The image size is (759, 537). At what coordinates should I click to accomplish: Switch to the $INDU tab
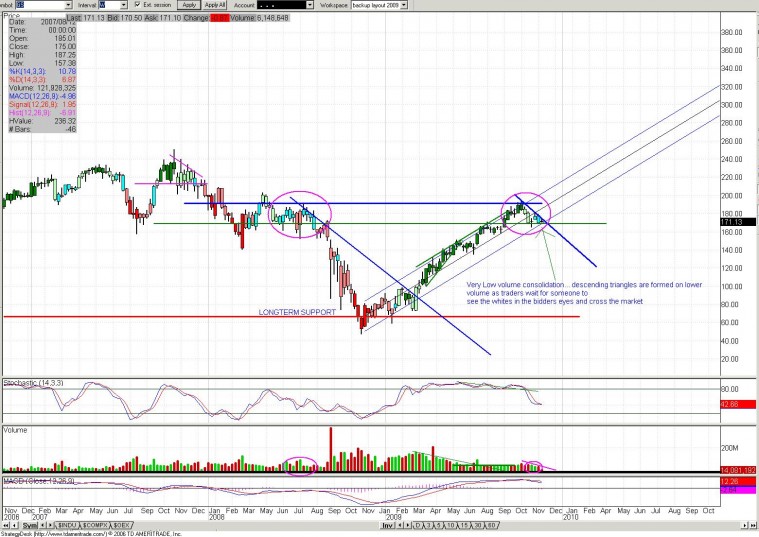[x=67, y=525]
